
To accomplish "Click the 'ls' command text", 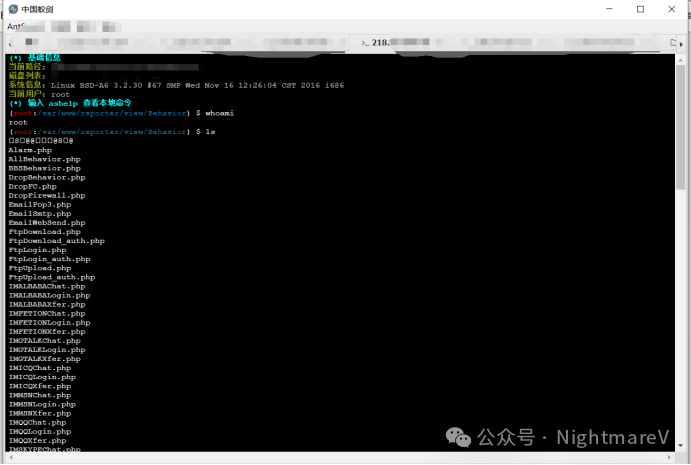I will 210,132.
